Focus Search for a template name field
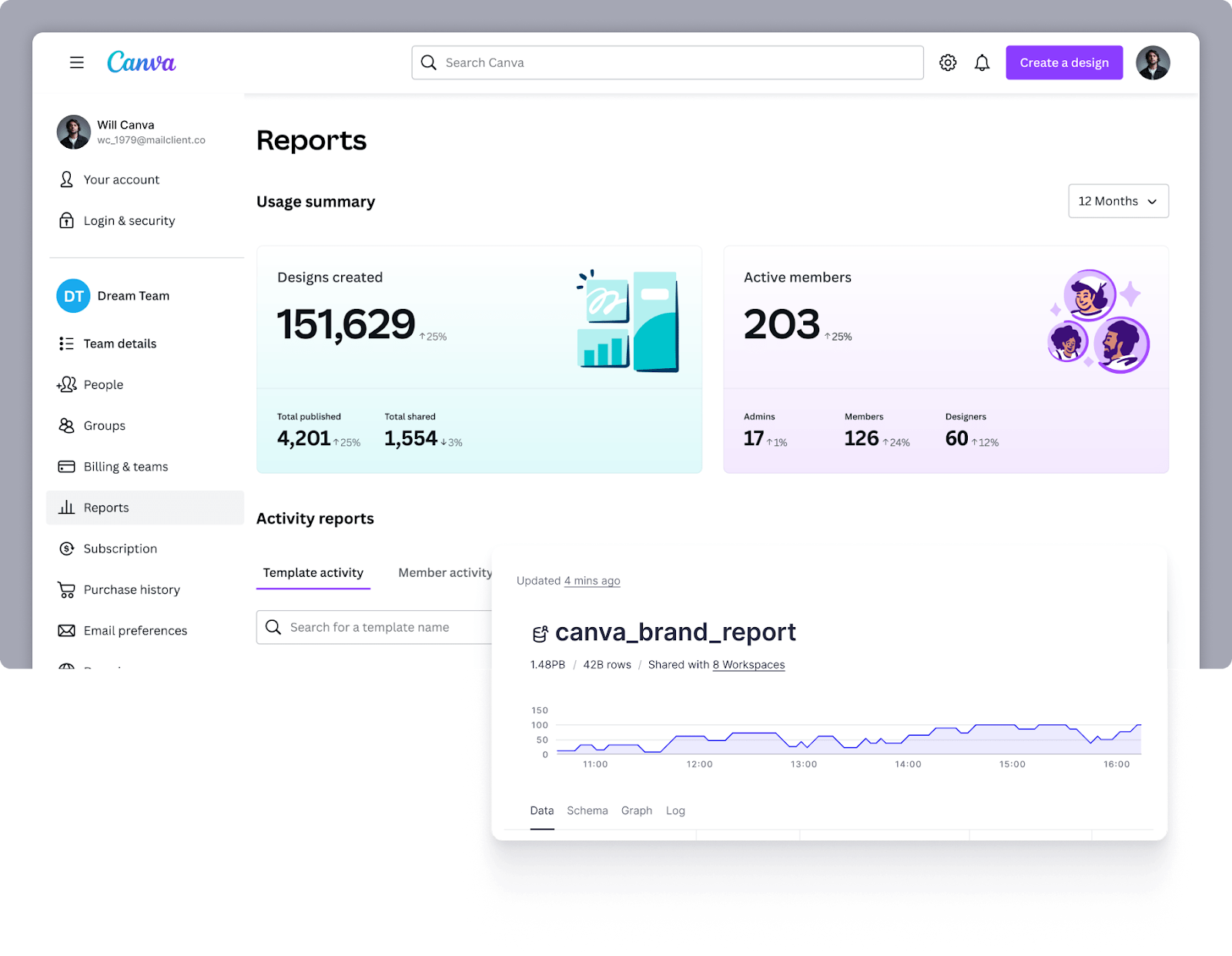Screen dimensions: 1232x956 374,627
